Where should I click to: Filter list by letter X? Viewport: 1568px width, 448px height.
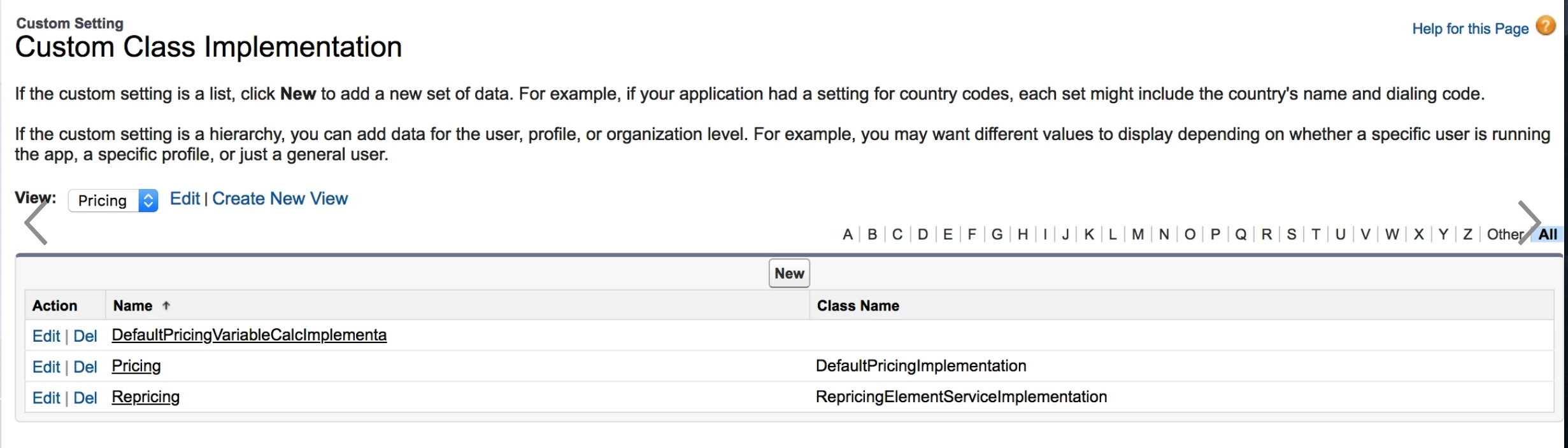tap(1419, 234)
